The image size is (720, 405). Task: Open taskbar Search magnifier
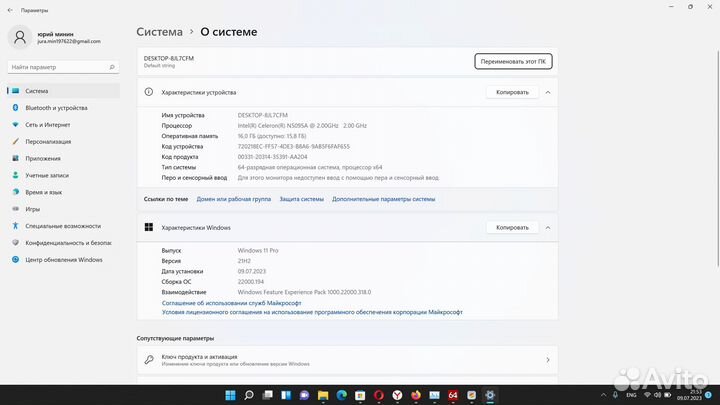pyautogui.click(x=249, y=395)
